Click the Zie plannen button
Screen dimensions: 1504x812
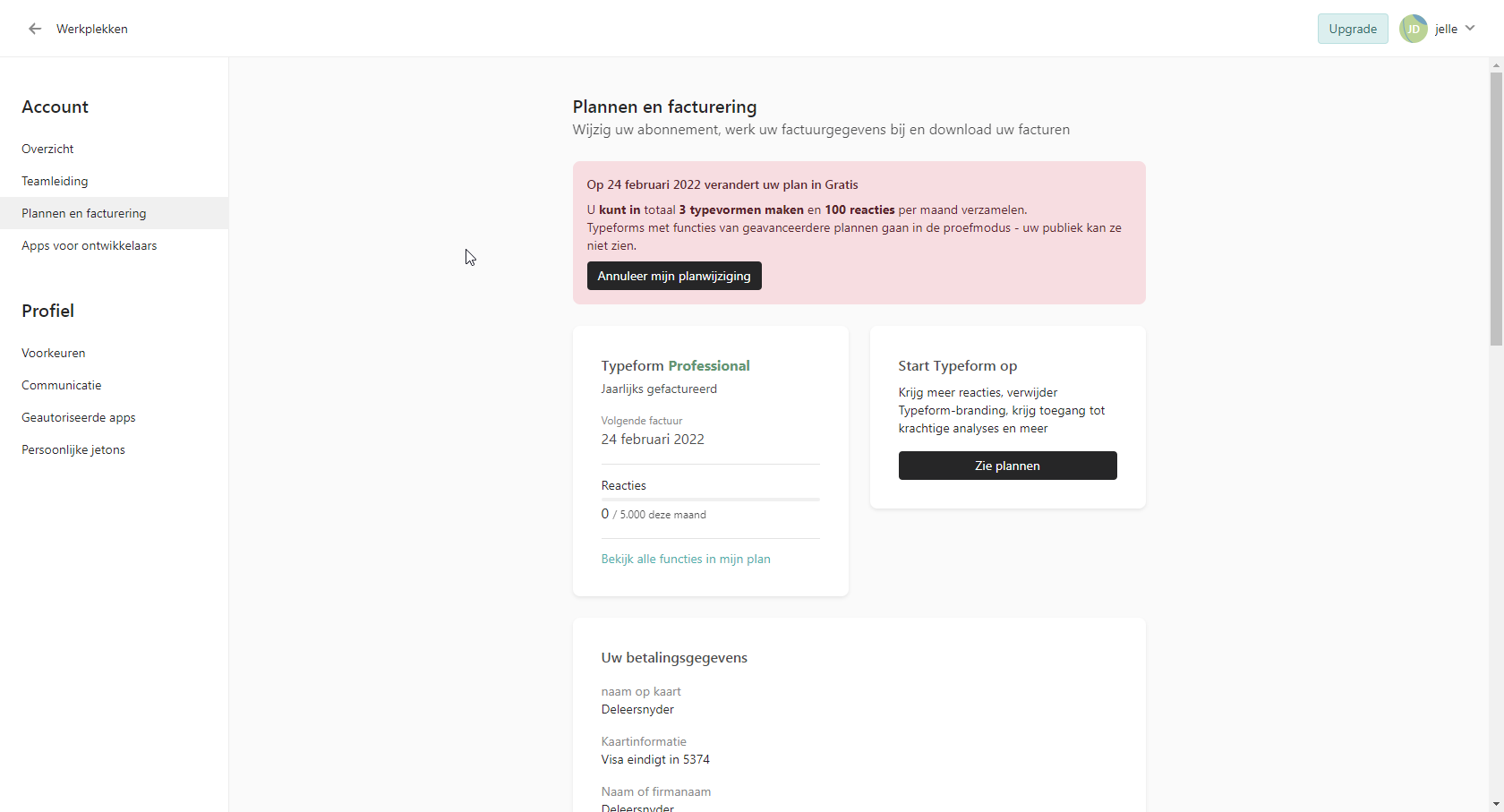[x=1007, y=466]
